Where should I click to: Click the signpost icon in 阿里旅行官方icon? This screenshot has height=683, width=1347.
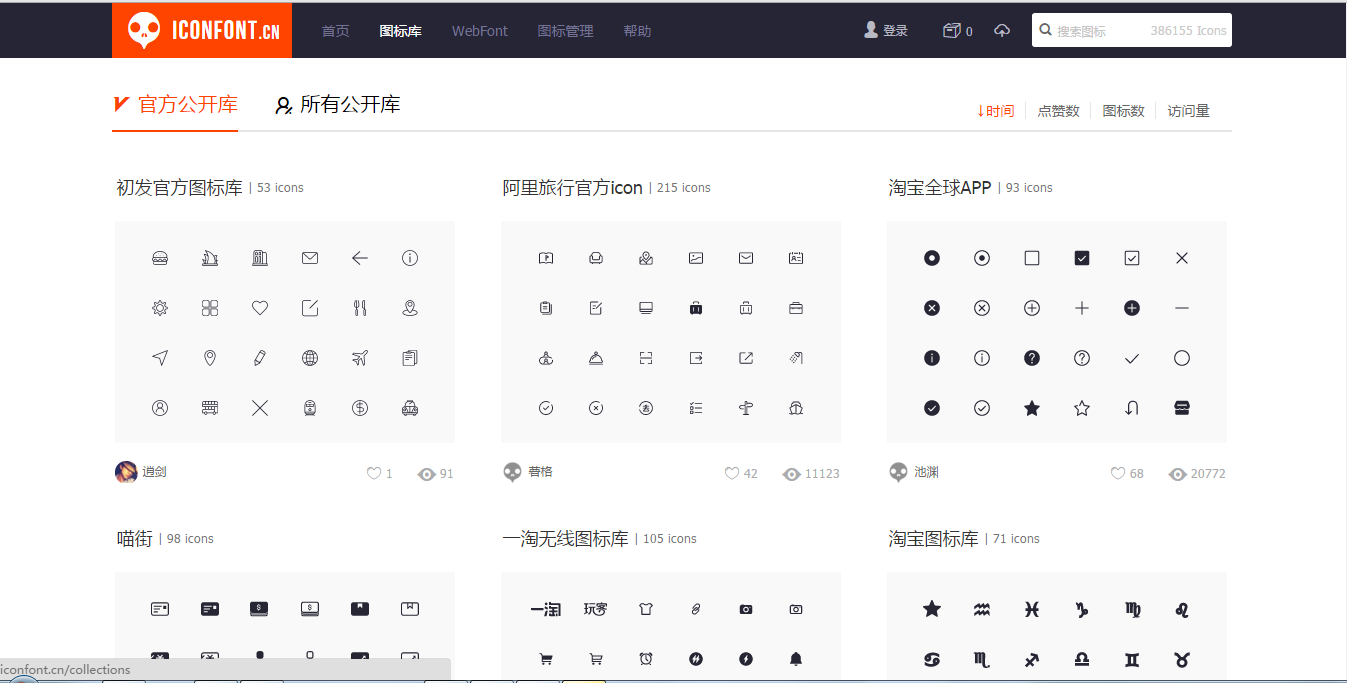click(x=746, y=408)
